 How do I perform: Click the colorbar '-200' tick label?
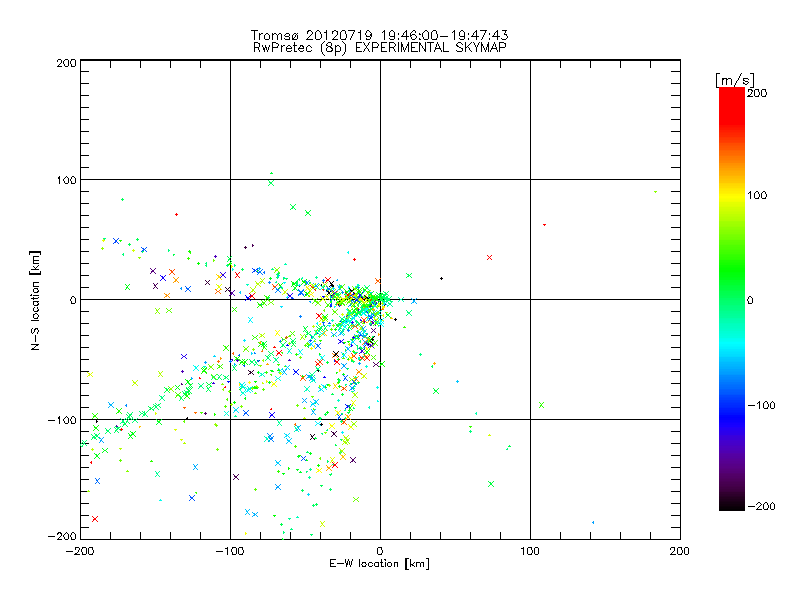click(761, 506)
